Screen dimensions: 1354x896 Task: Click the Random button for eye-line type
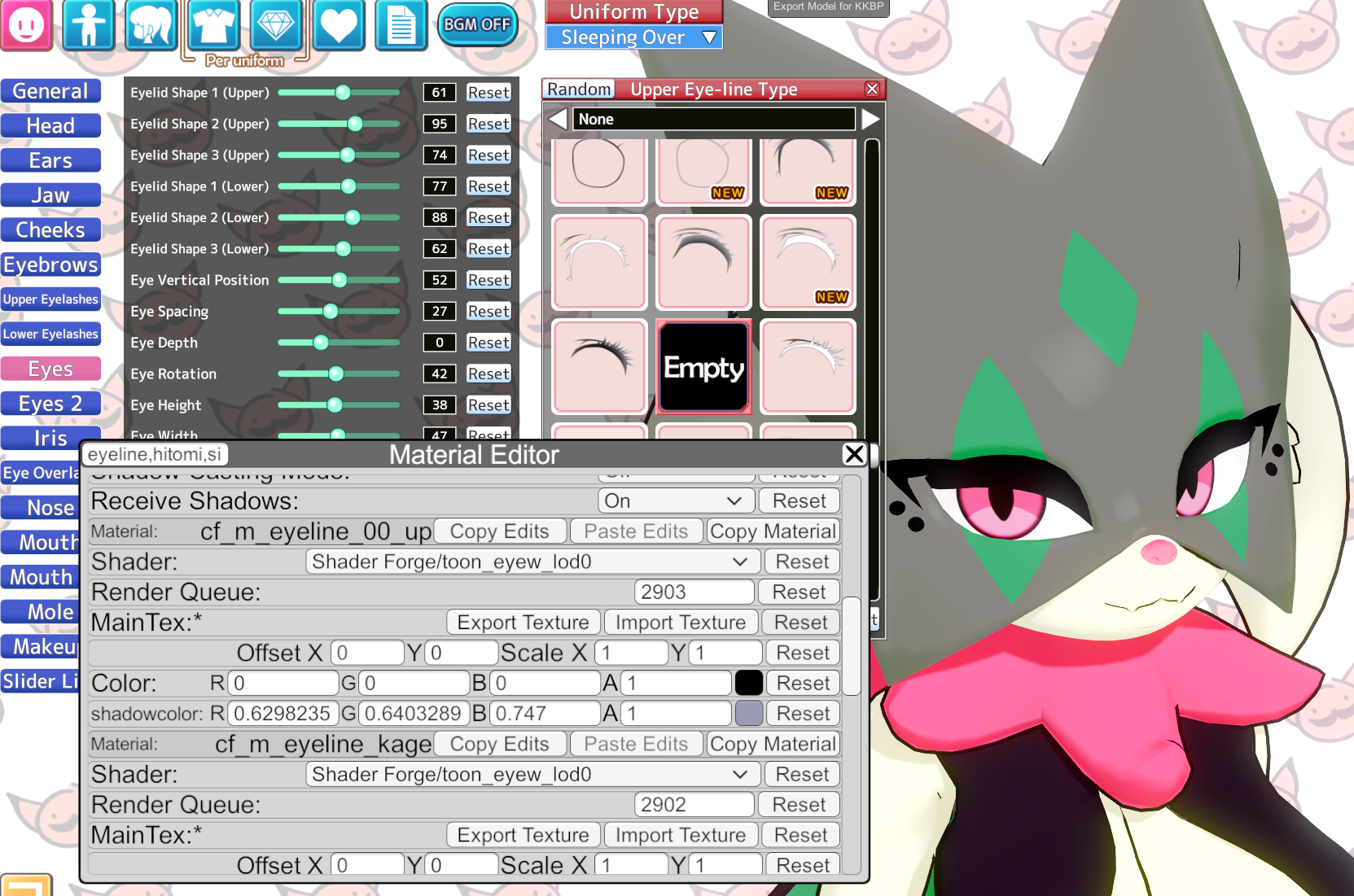point(579,89)
